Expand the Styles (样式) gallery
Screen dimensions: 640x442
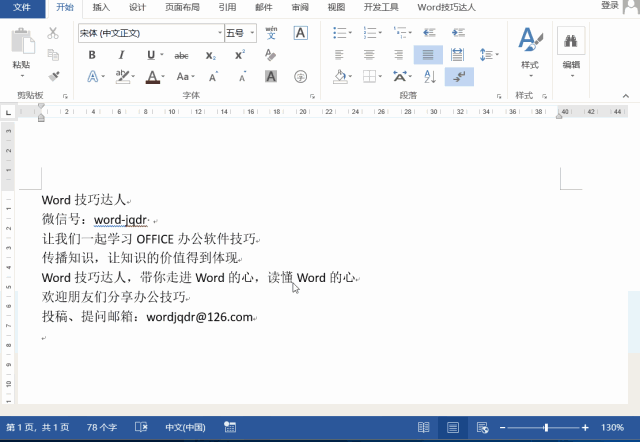click(x=530, y=52)
